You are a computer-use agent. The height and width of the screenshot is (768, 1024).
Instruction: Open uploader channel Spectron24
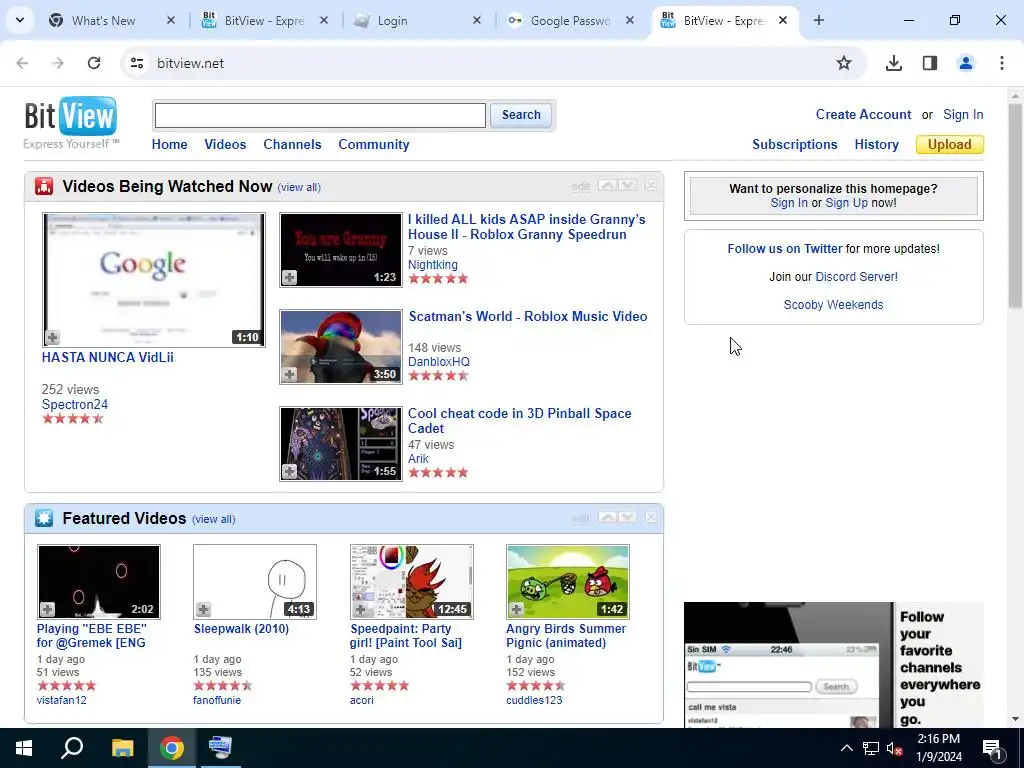(74, 404)
